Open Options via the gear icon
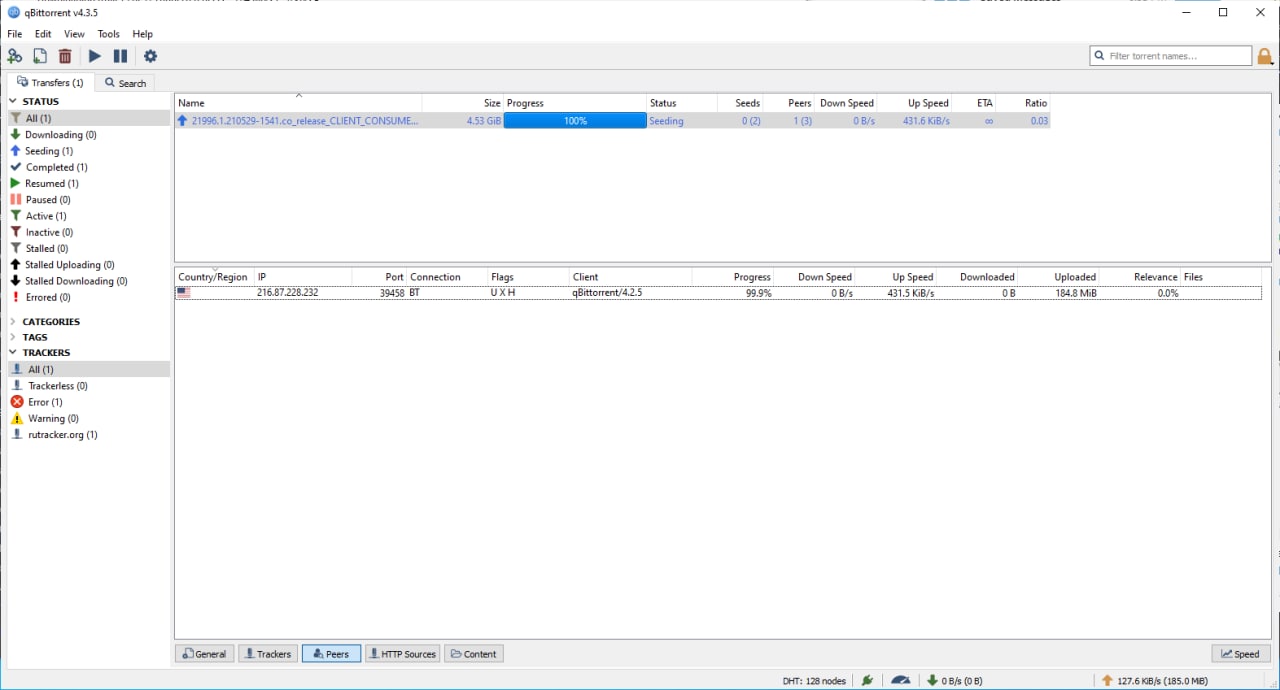Viewport: 1280px width, 690px height. pyautogui.click(x=151, y=56)
